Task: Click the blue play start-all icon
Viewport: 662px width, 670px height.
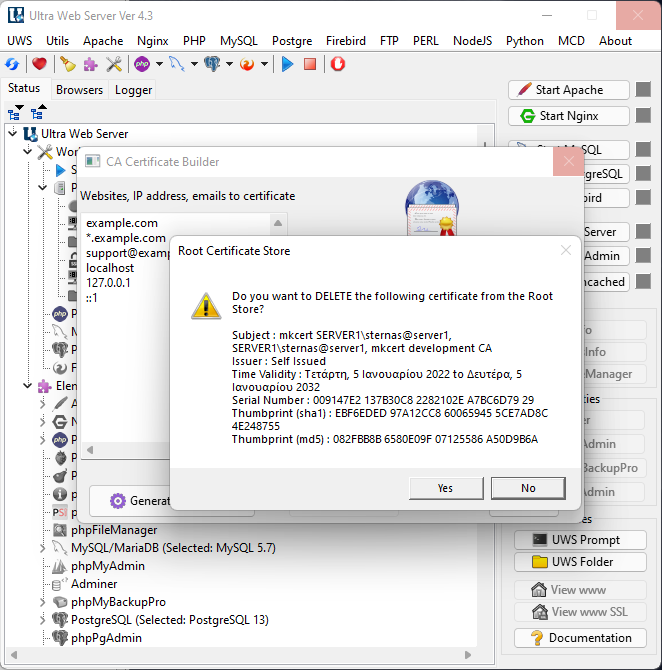Action: [x=288, y=65]
